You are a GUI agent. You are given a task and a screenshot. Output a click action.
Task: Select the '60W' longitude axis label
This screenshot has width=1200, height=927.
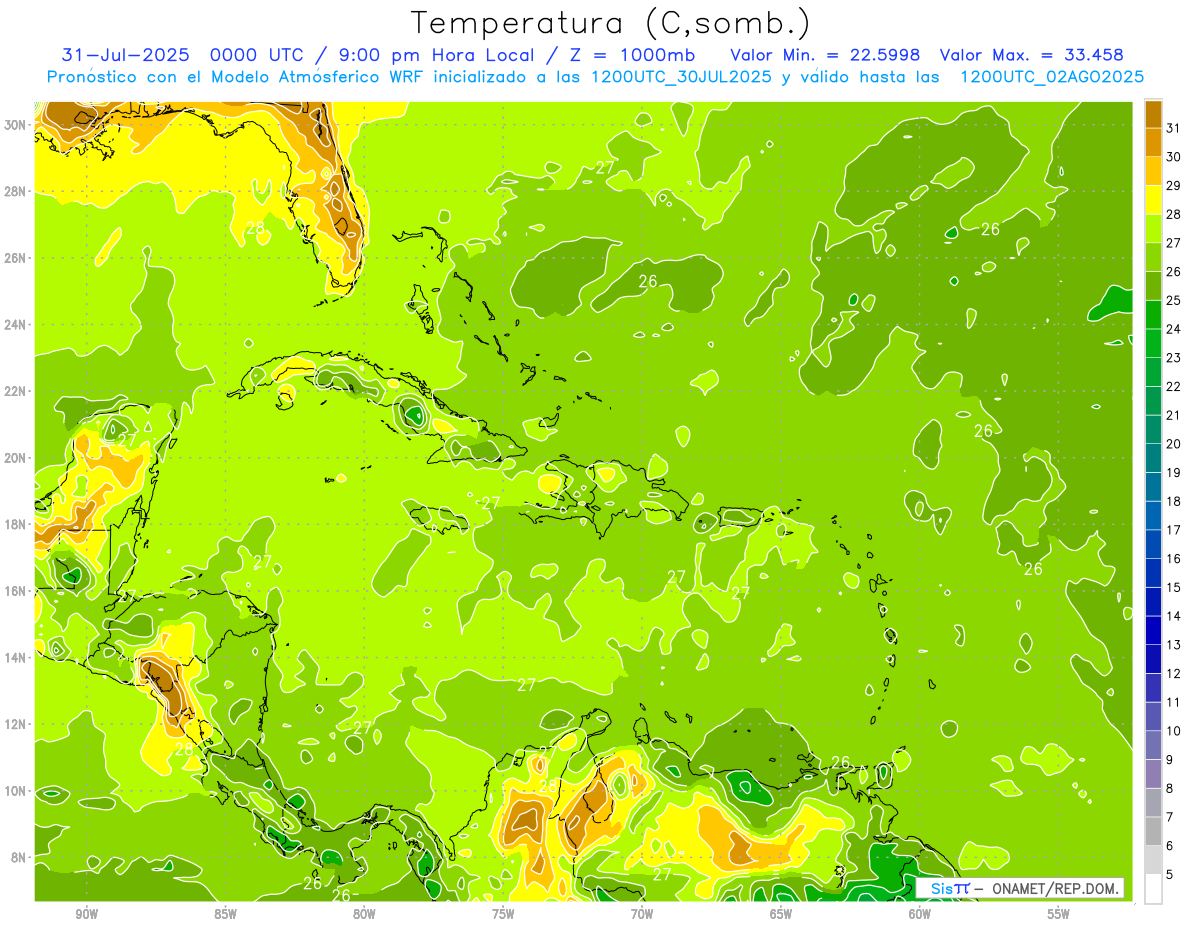[920, 914]
